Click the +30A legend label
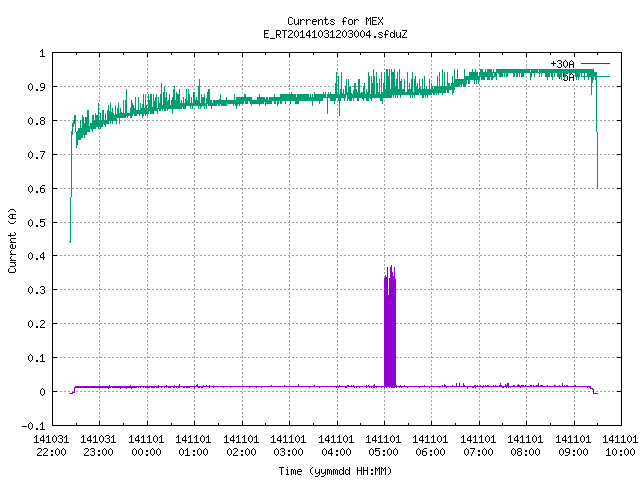 coord(562,64)
